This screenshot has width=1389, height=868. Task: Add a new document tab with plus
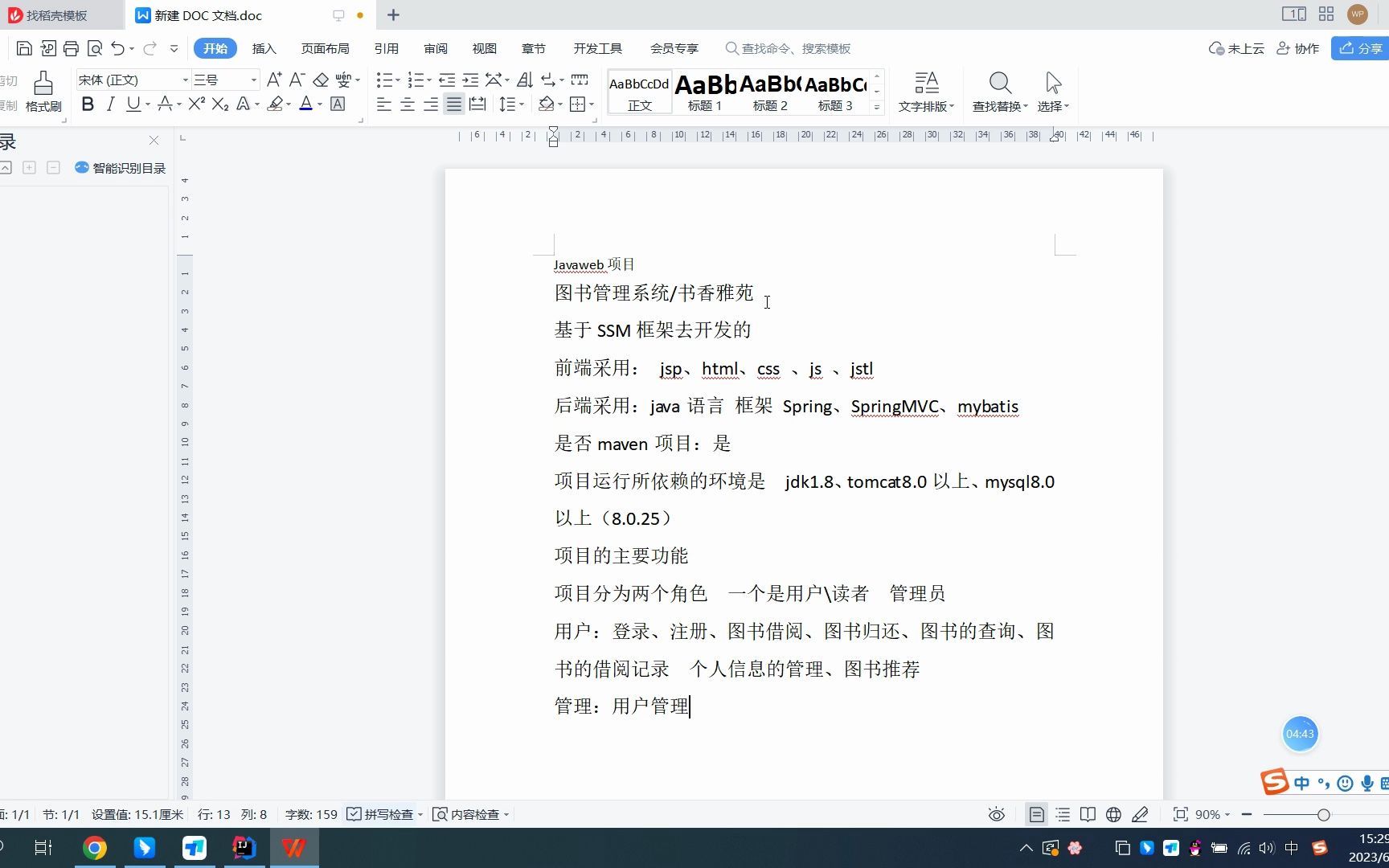pos(393,14)
